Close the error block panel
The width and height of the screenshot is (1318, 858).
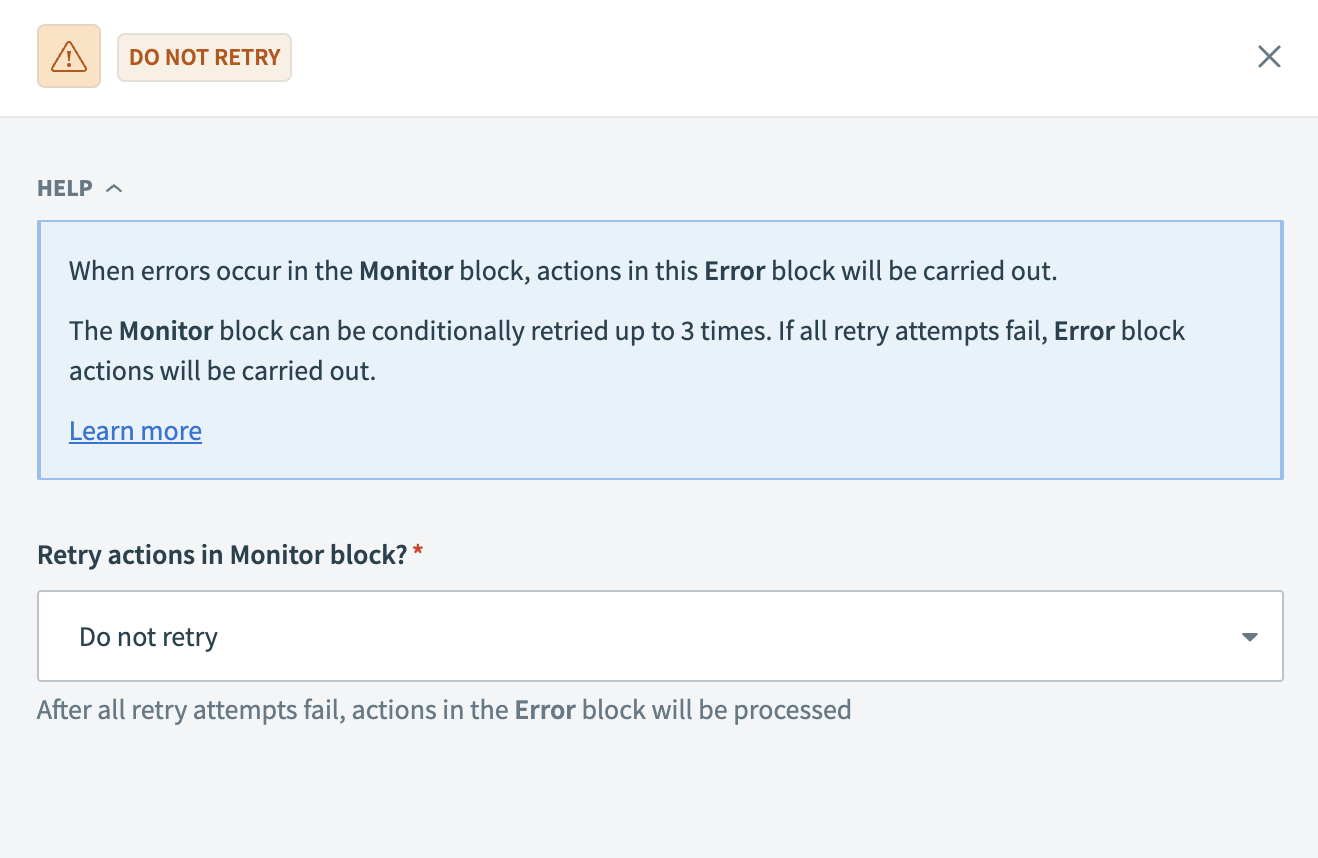pyautogui.click(x=1269, y=57)
